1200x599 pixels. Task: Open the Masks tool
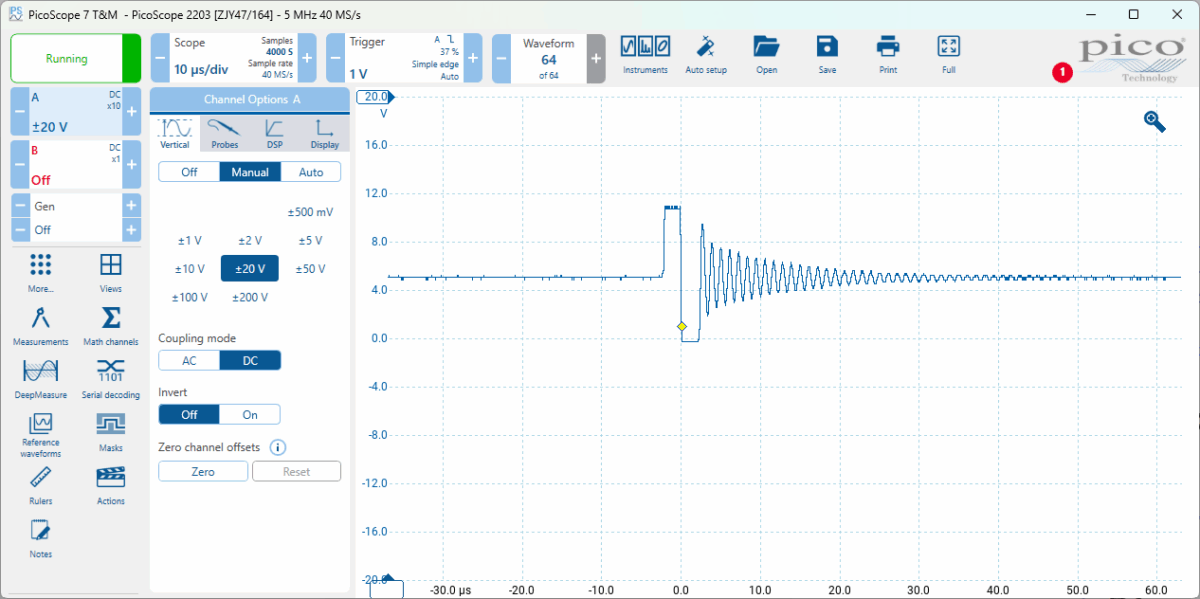(x=111, y=432)
